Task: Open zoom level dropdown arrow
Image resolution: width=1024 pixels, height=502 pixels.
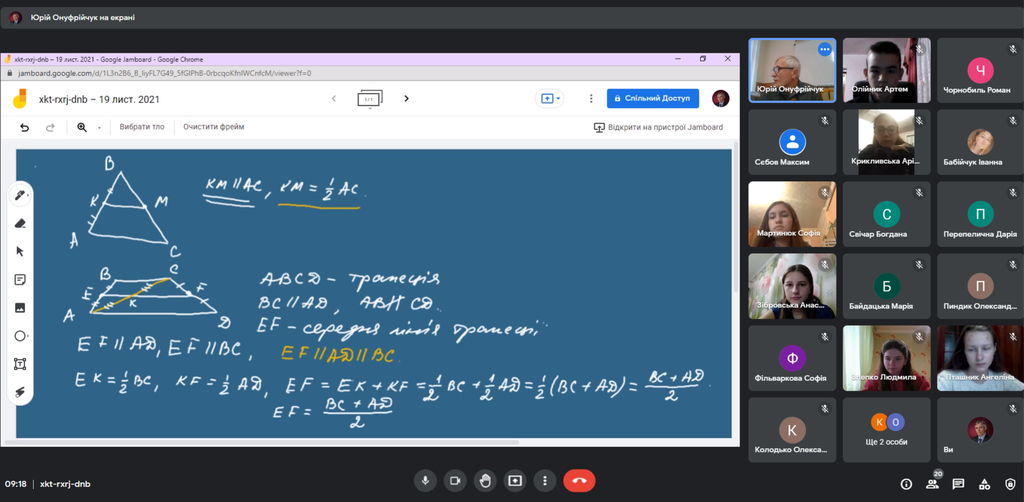Action: tap(99, 128)
